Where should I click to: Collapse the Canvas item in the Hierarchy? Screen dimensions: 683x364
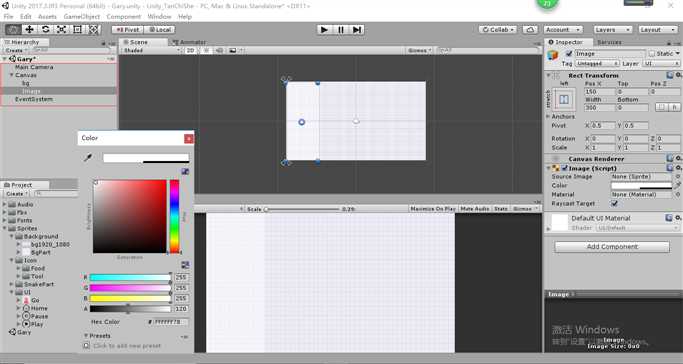tap(12, 75)
